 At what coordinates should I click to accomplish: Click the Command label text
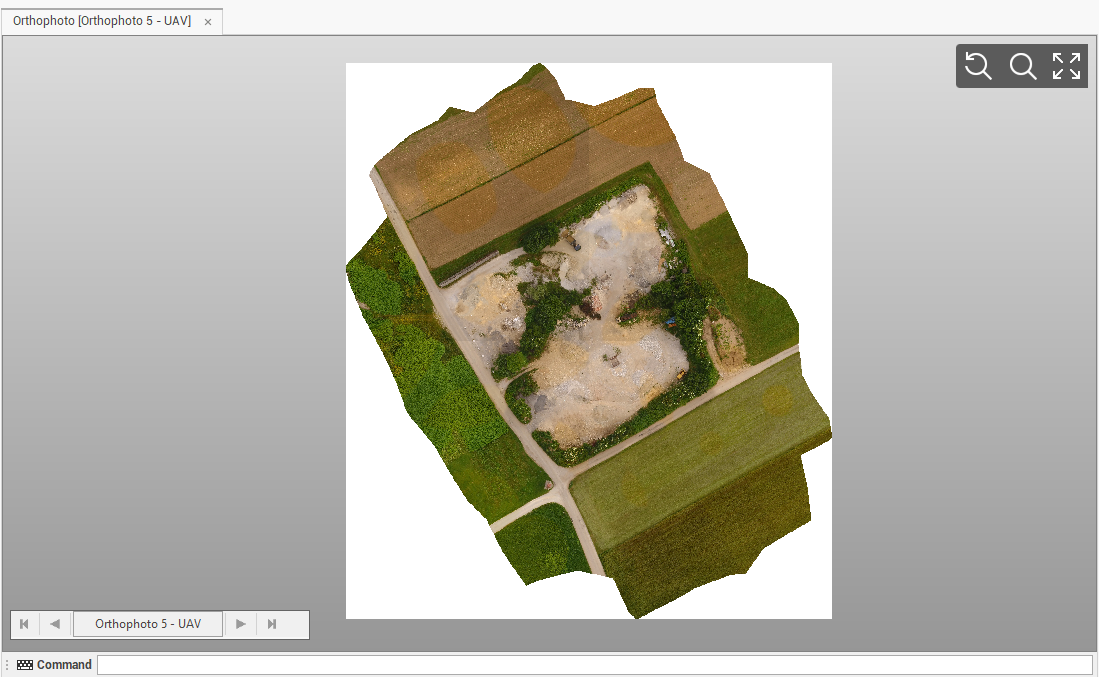[x=64, y=665]
